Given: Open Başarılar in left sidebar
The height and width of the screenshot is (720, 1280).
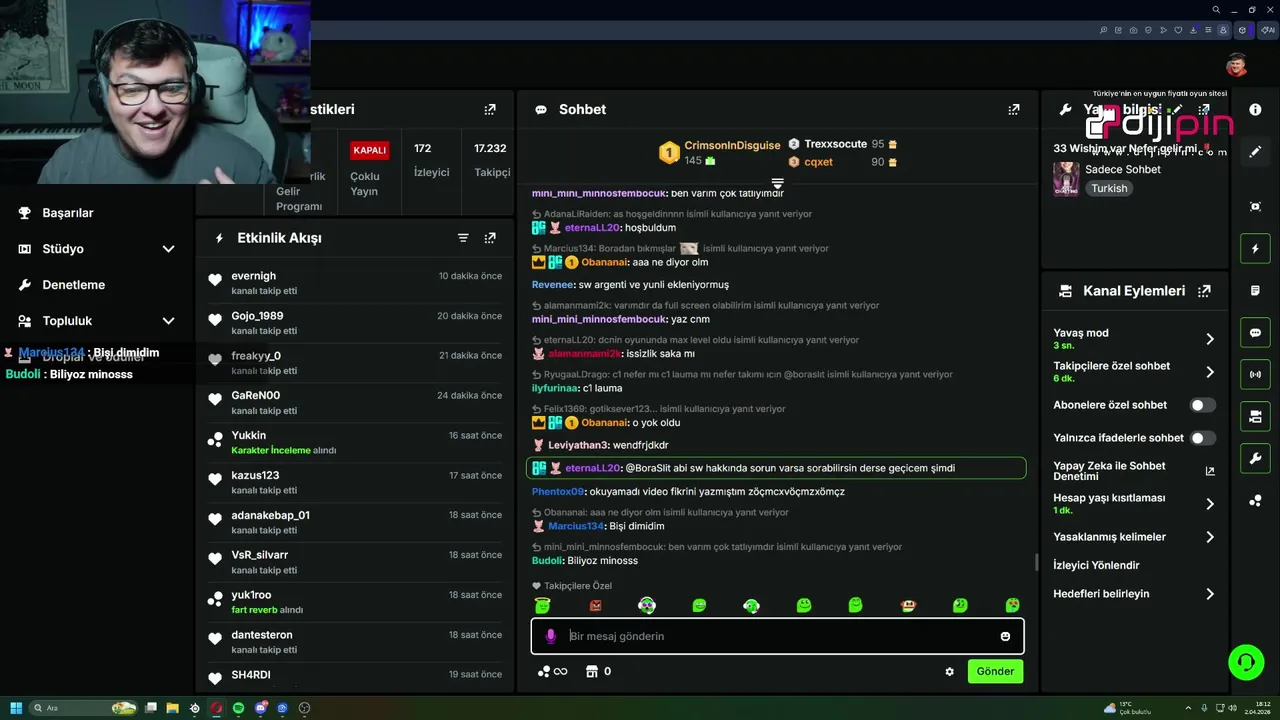Looking at the screenshot, I should coord(68,213).
